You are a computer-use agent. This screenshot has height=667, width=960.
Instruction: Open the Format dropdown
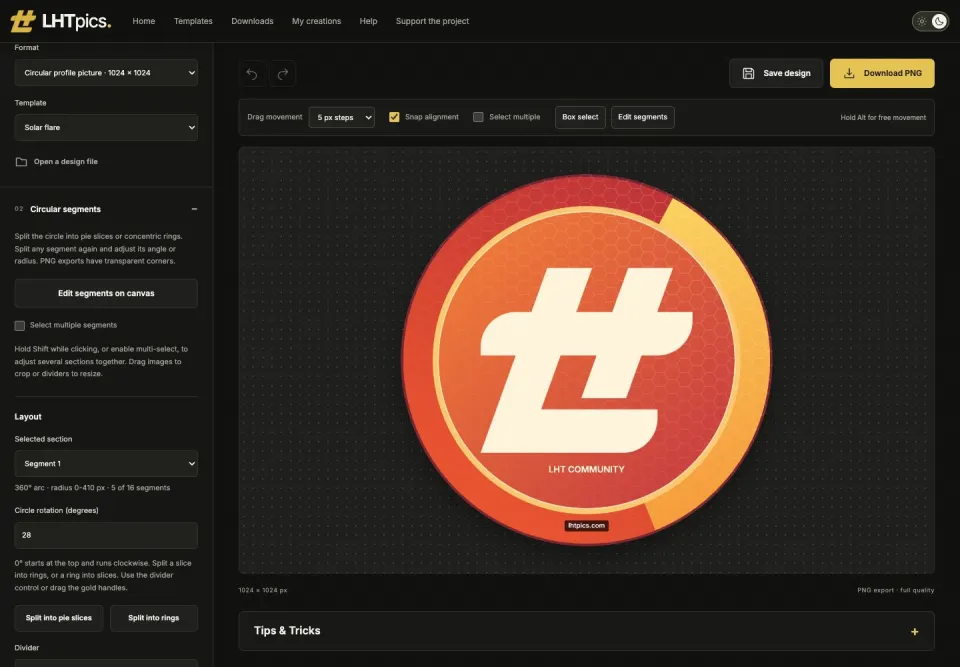coord(106,73)
